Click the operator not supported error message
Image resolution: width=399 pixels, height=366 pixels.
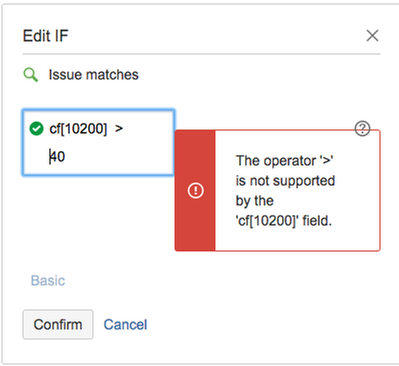[x=285, y=191]
